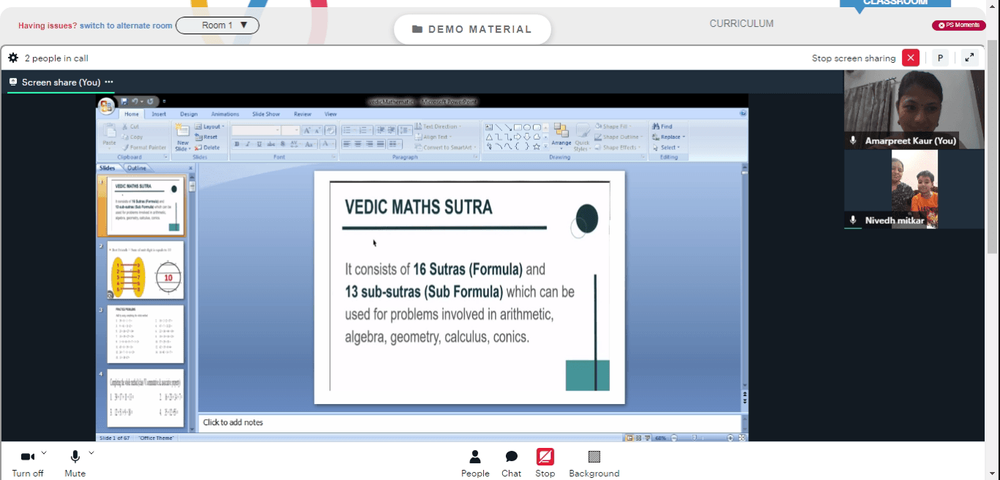Click Undo in Quick Access toolbar

[136, 101]
